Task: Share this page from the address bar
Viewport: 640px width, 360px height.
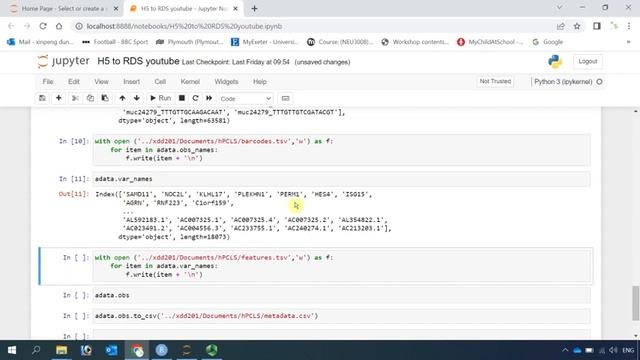Action: [561, 26]
